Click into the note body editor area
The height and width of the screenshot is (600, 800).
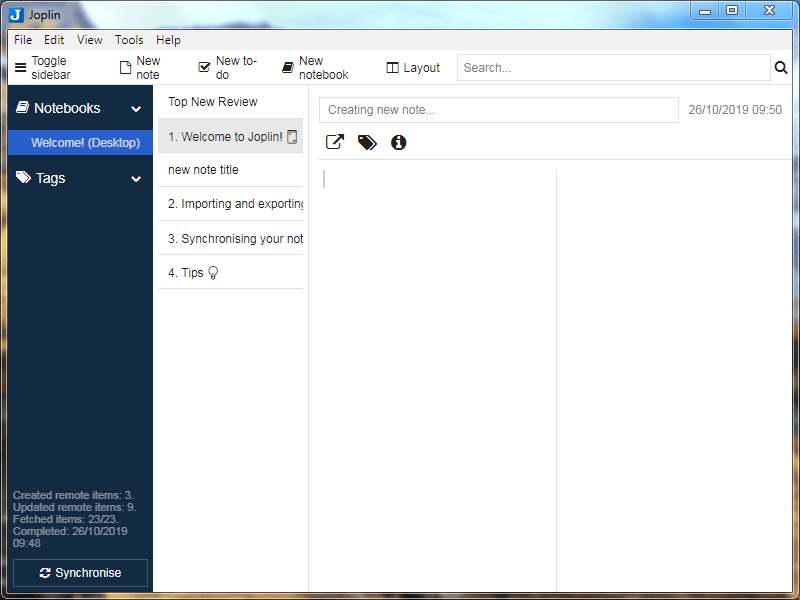pos(437,380)
